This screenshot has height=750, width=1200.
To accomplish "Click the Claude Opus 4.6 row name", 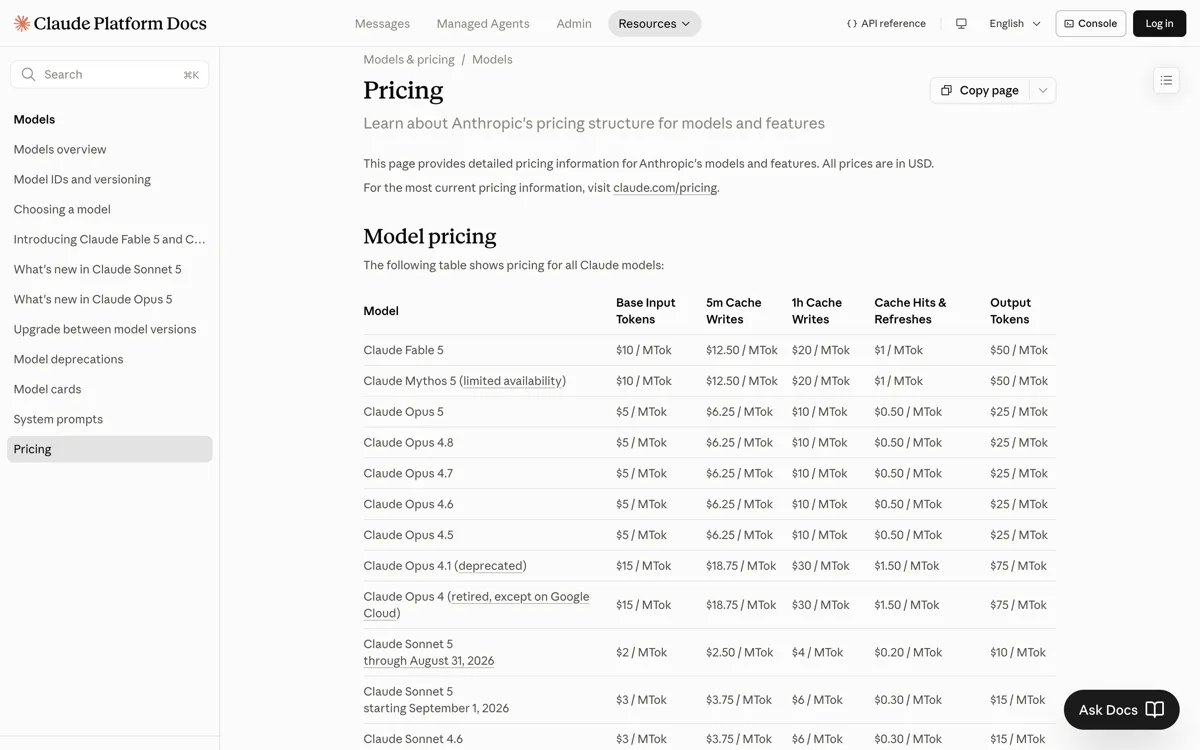I will point(408,505).
